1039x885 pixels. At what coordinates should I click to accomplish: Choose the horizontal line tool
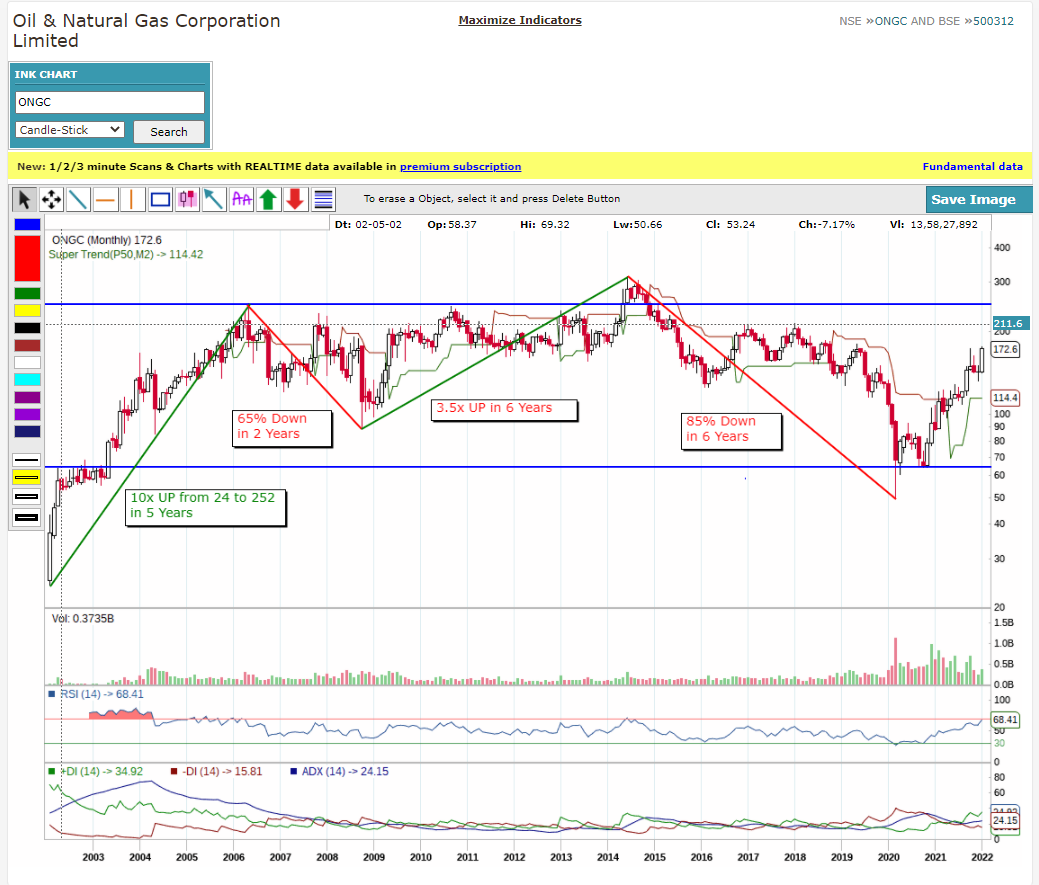point(106,199)
